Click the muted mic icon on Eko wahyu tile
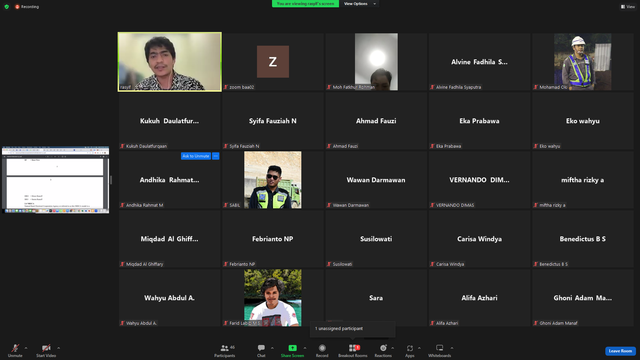 click(536, 146)
